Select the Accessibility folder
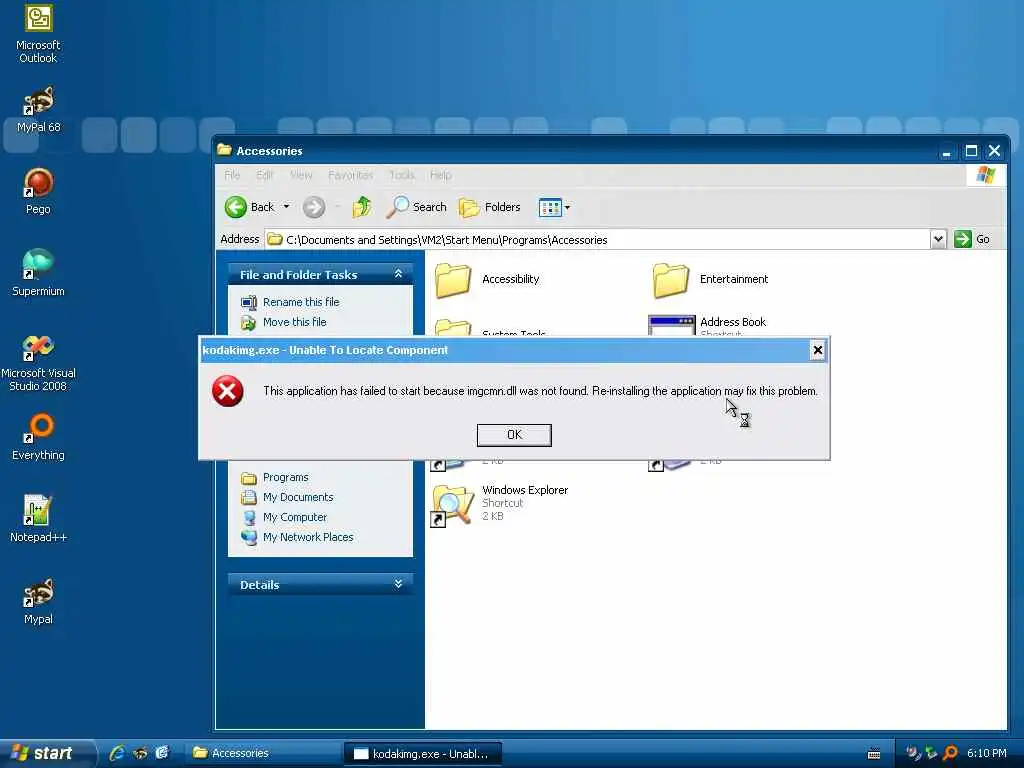Screen dimensions: 1024x768 click(x=488, y=280)
